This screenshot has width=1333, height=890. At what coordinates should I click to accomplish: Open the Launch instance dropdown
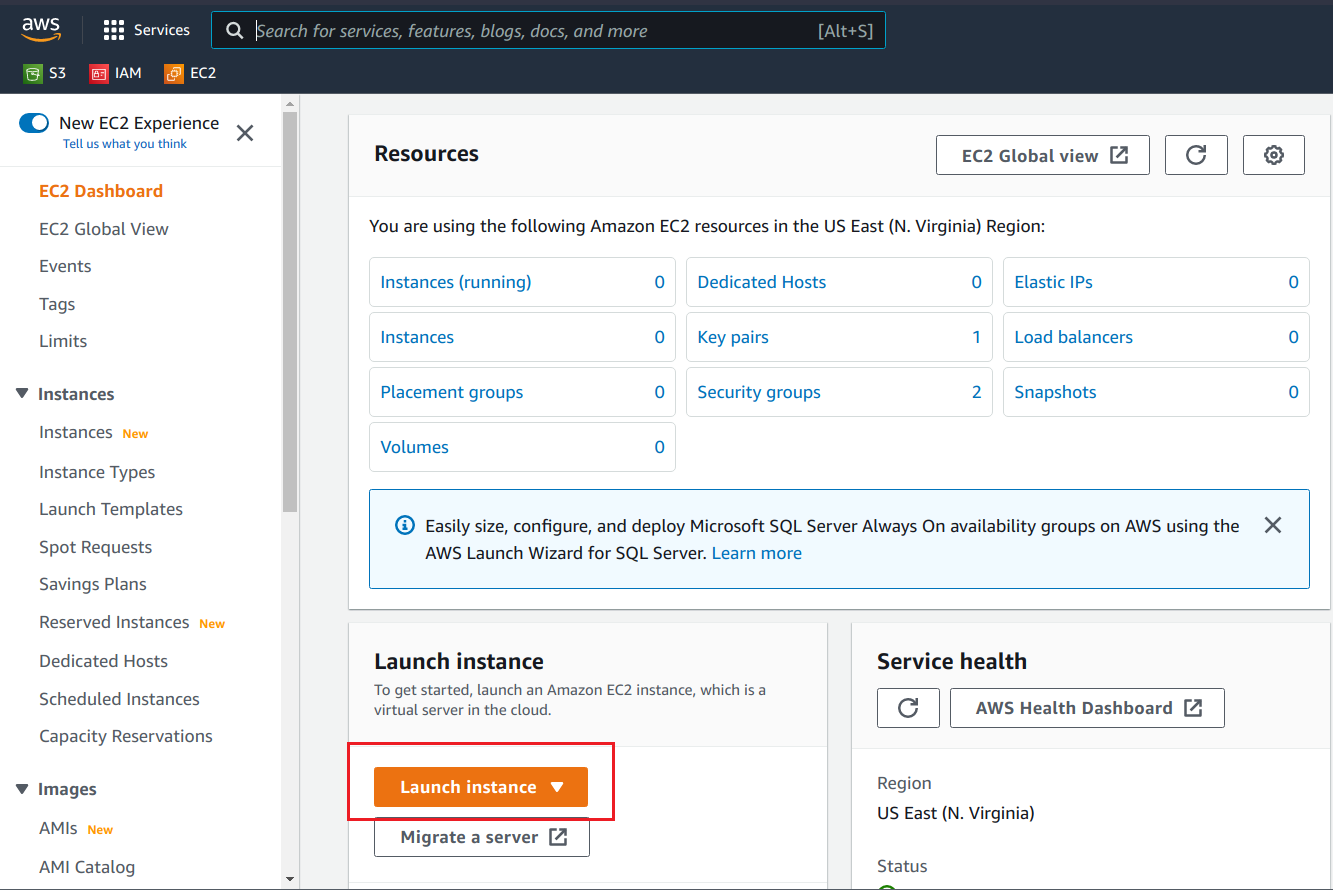481,787
